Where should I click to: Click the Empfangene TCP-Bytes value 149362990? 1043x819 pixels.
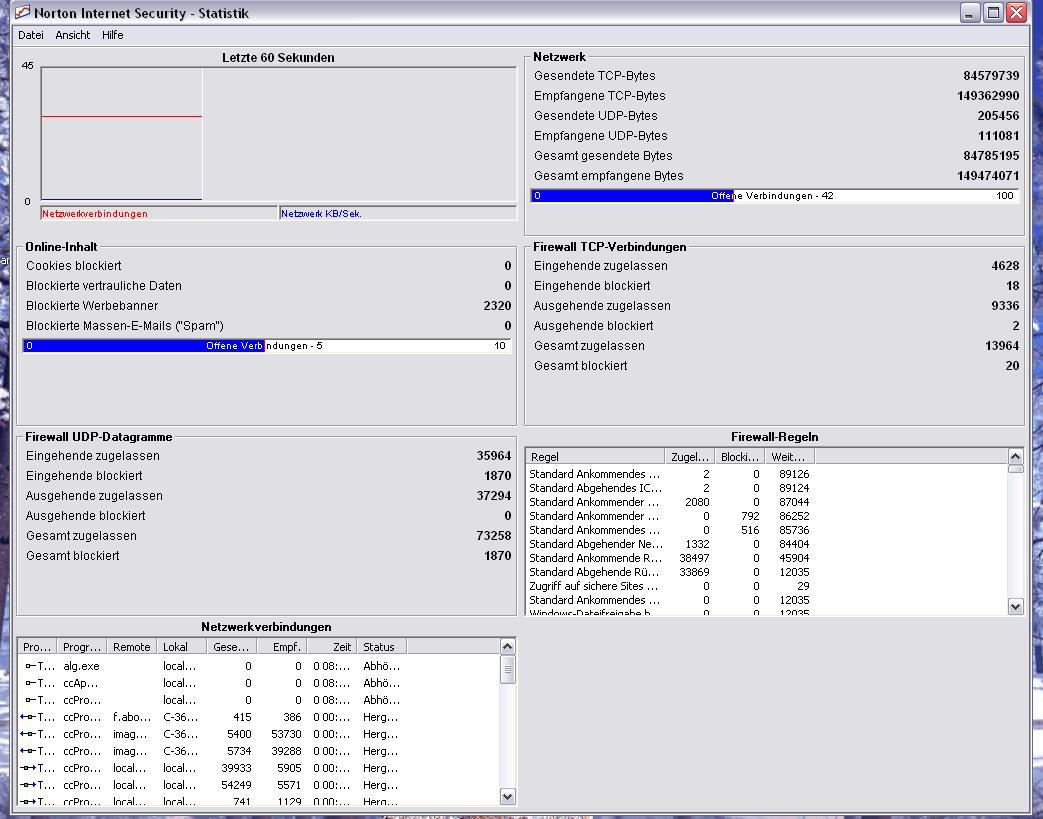click(988, 96)
